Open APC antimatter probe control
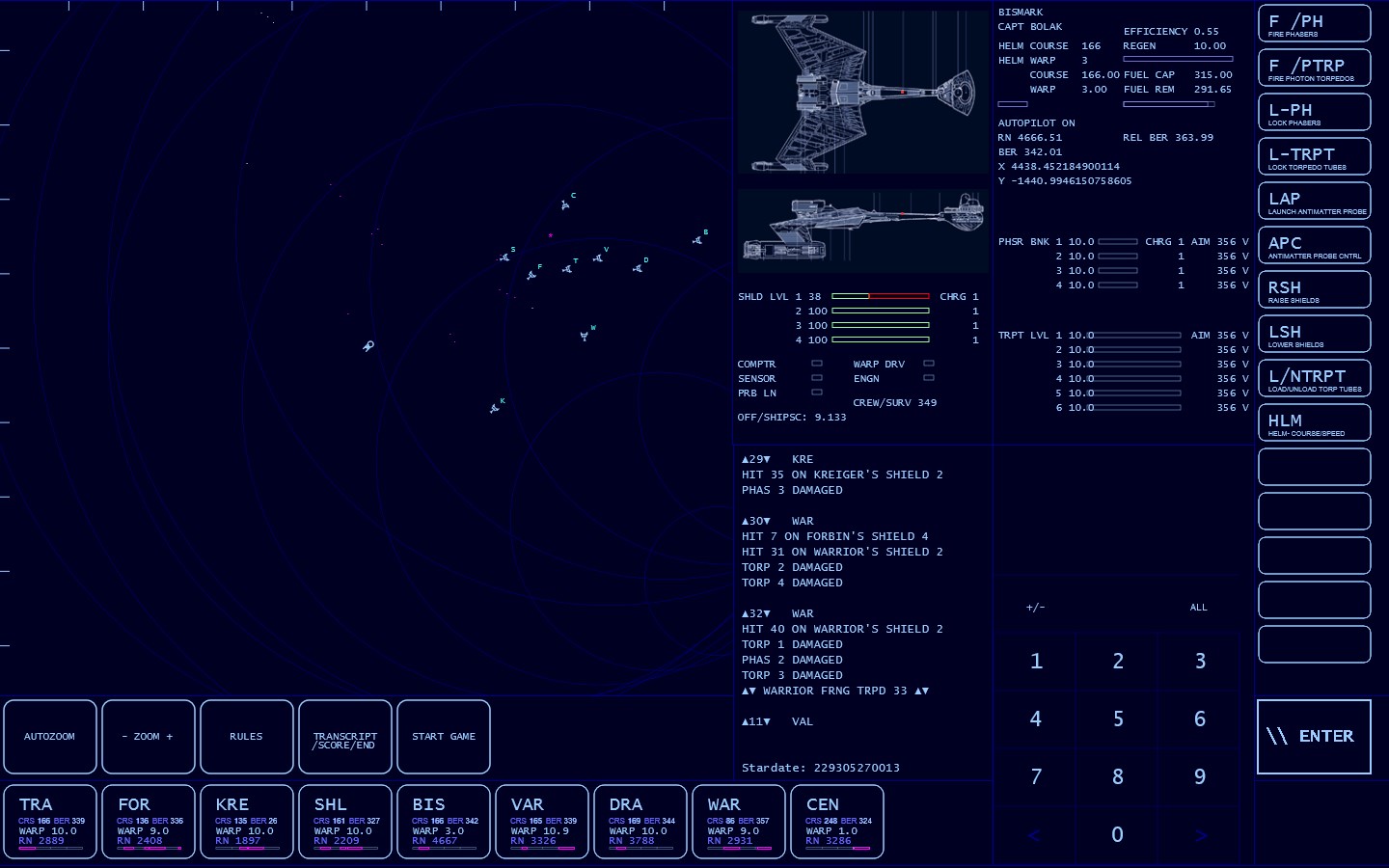This screenshot has height=868, width=1389. click(1314, 245)
